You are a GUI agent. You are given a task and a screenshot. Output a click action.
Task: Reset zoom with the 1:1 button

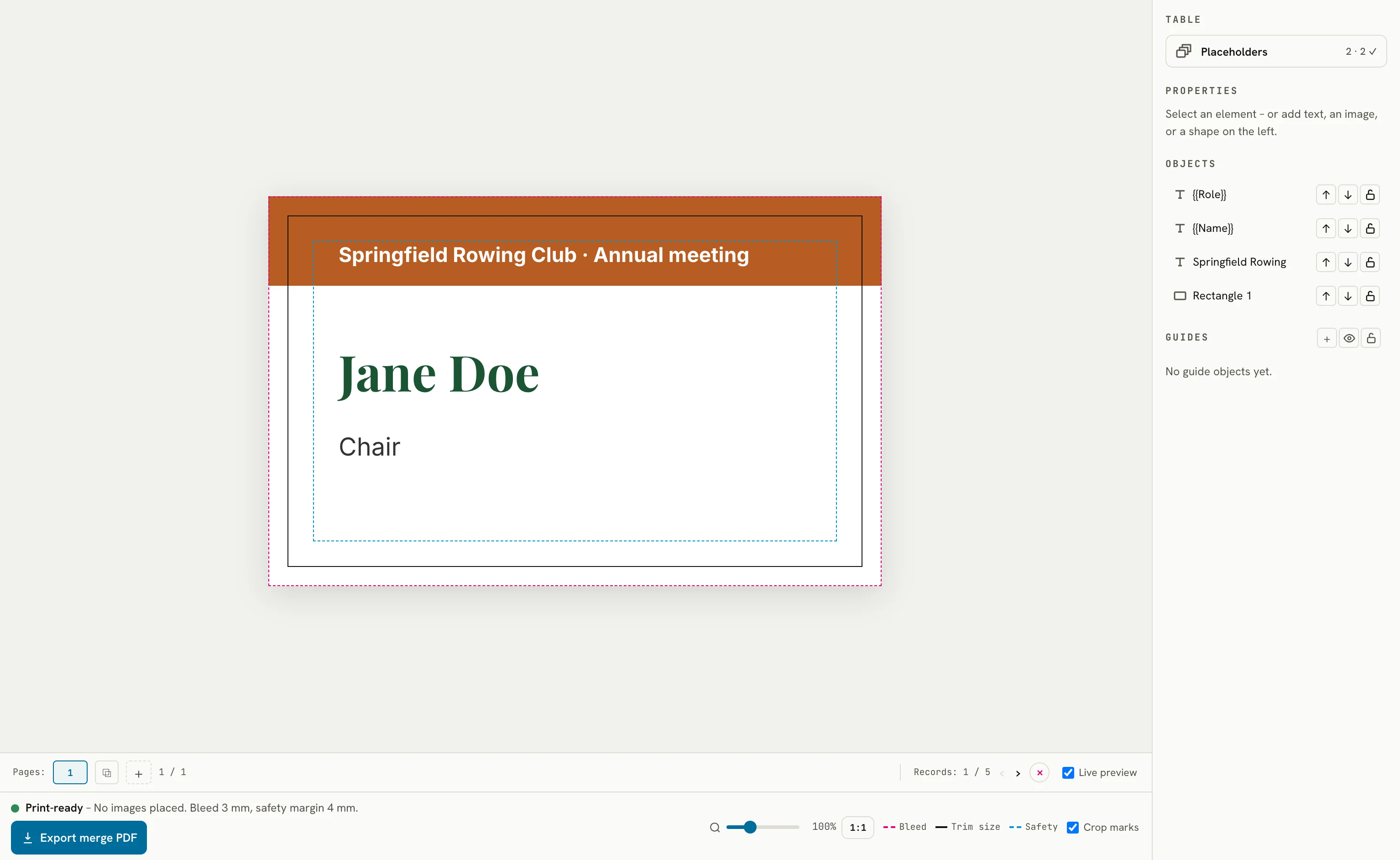pyautogui.click(x=857, y=828)
